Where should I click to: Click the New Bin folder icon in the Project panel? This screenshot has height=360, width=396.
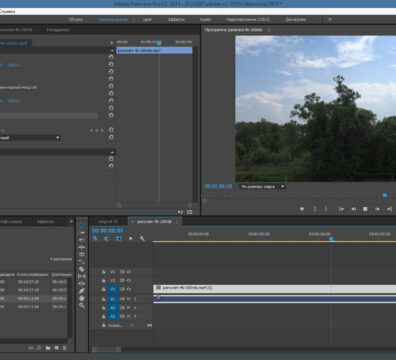[x=48, y=348]
